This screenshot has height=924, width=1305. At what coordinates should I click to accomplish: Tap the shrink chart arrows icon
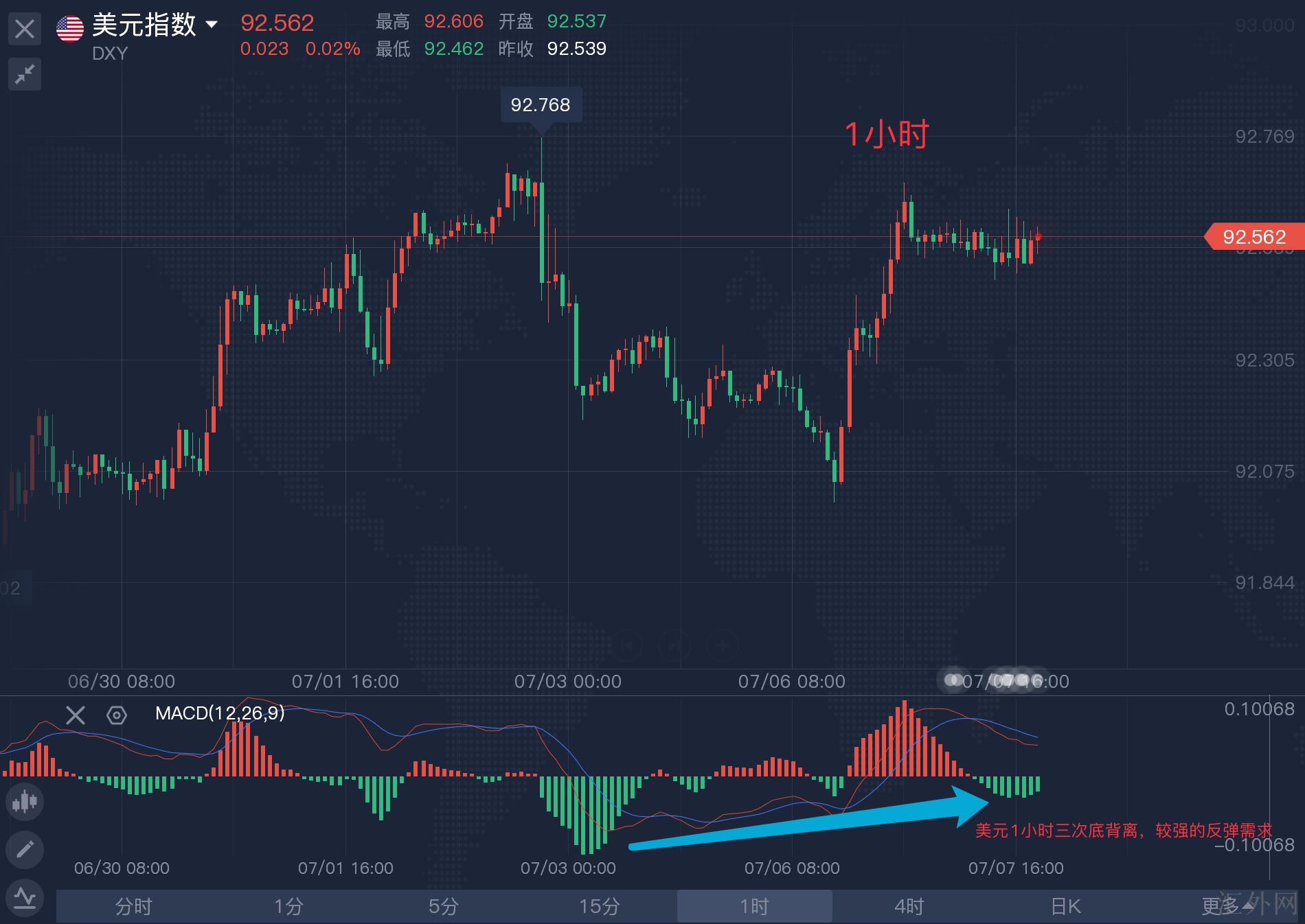[25, 74]
